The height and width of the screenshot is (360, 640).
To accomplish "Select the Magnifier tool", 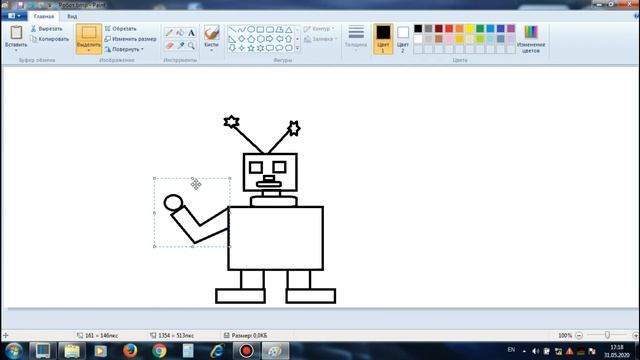I will [x=191, y=45].
